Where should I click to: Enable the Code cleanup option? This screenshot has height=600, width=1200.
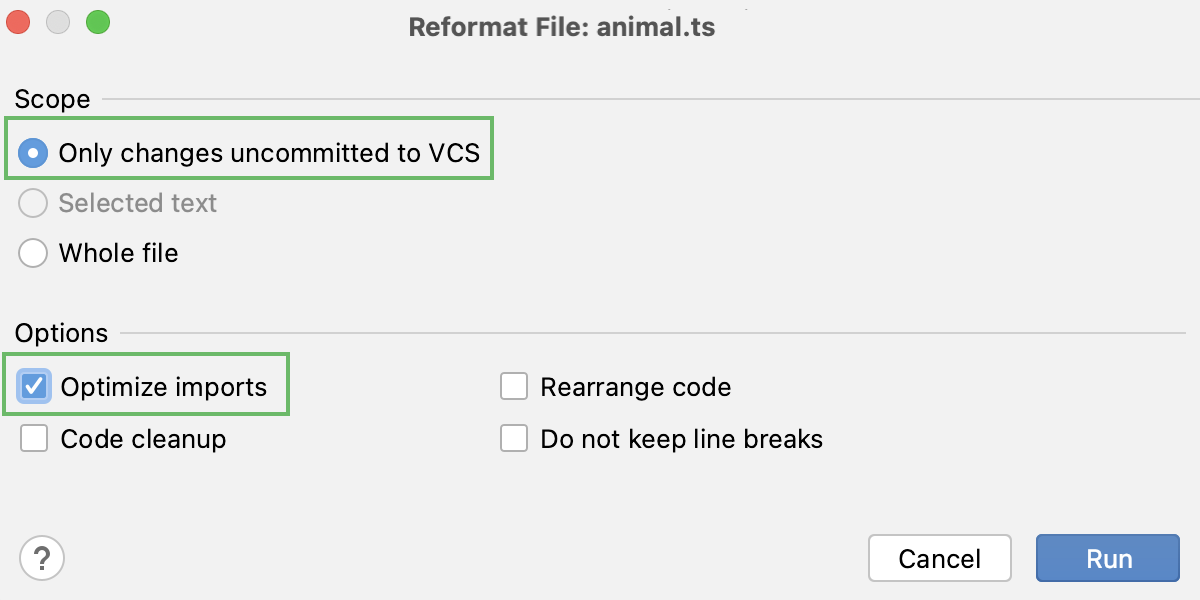click(x=33, y=438)
